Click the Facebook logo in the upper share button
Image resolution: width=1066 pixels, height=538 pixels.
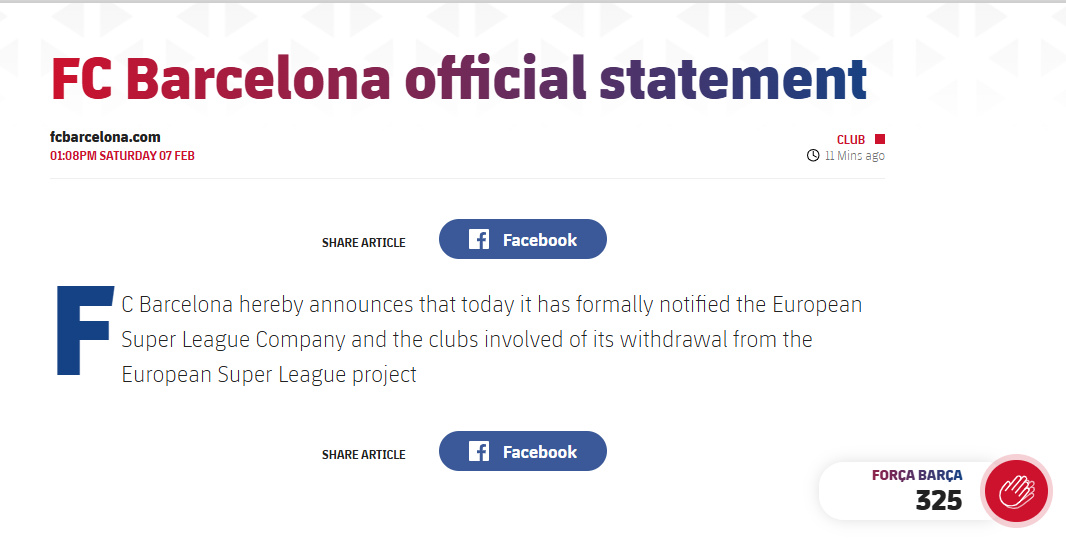coord(479,240)
